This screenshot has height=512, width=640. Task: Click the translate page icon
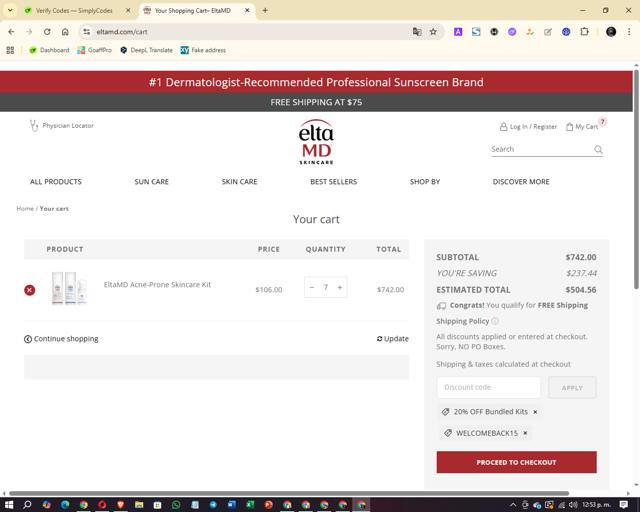tap(417, 32)
